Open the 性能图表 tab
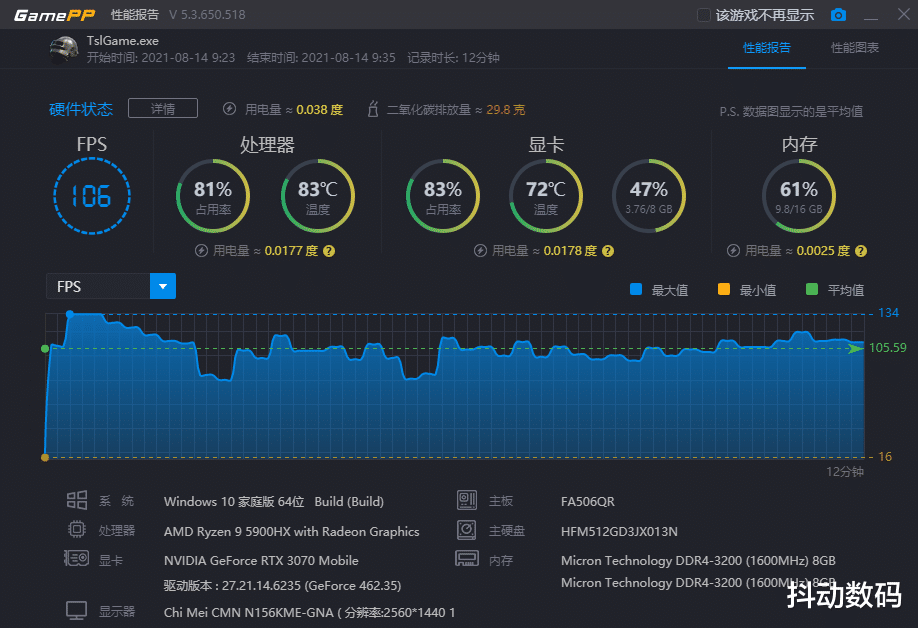Screen dimensions: 918x628 tap(855, 48)
